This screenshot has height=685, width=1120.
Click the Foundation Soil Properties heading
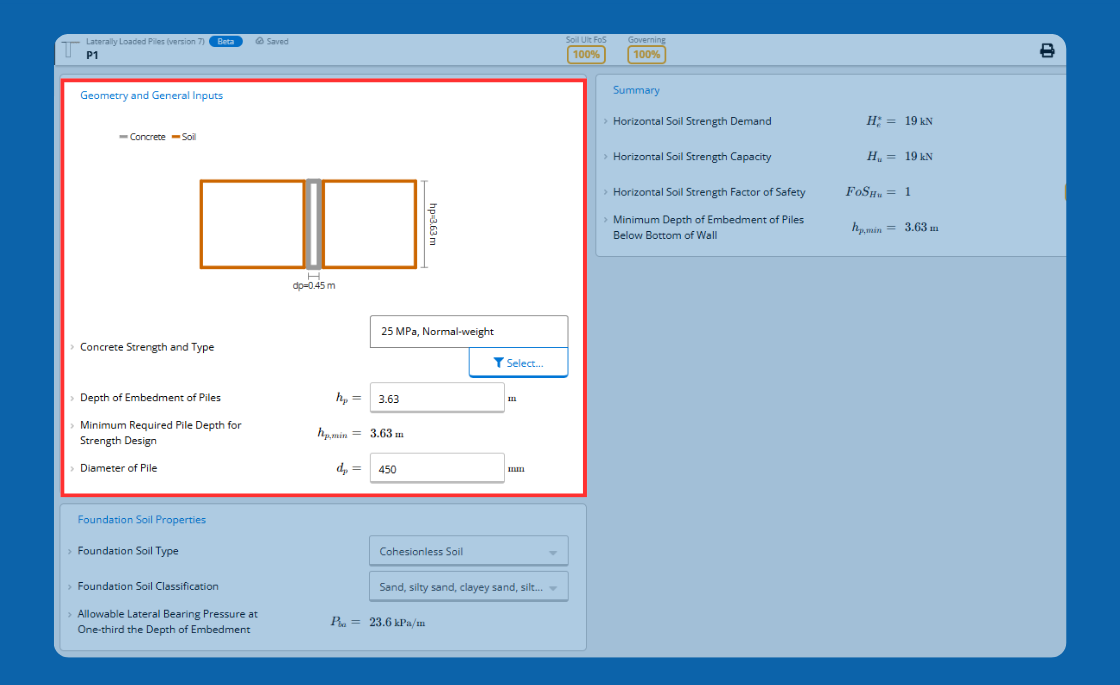[x=141, y=519]
